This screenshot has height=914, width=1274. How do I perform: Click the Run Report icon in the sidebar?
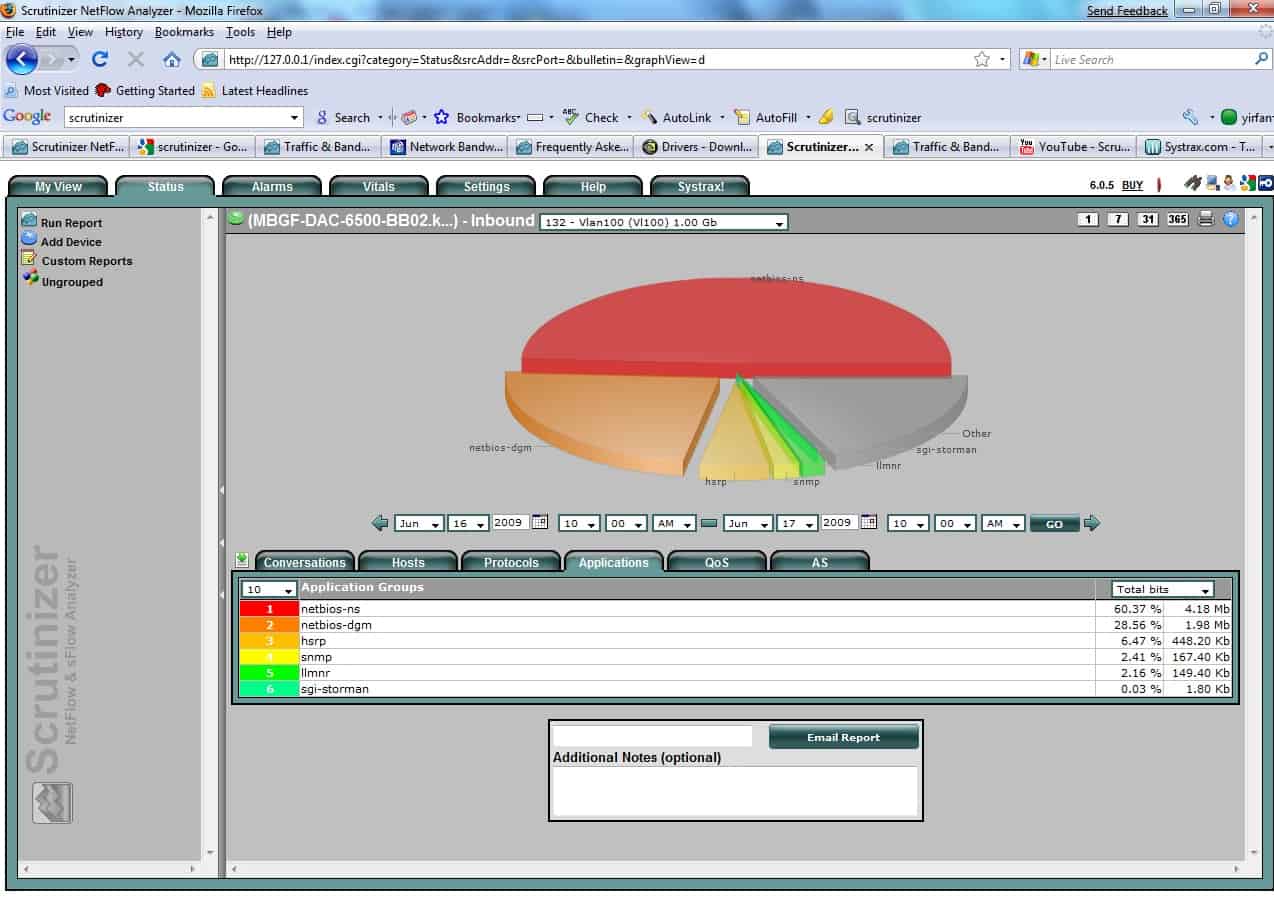pyautogui.click(x=30, y=222)
